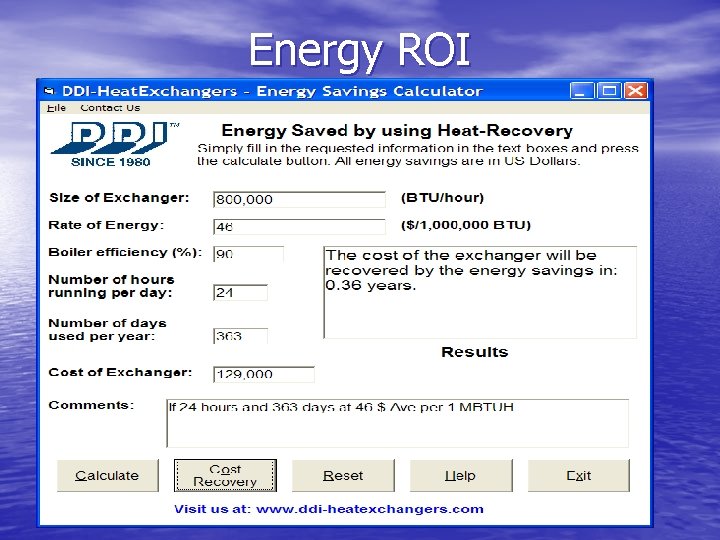Click the '($/1,000,000 BTU)' unit label
The image size is (720, 540).
[x=466, y=225]
